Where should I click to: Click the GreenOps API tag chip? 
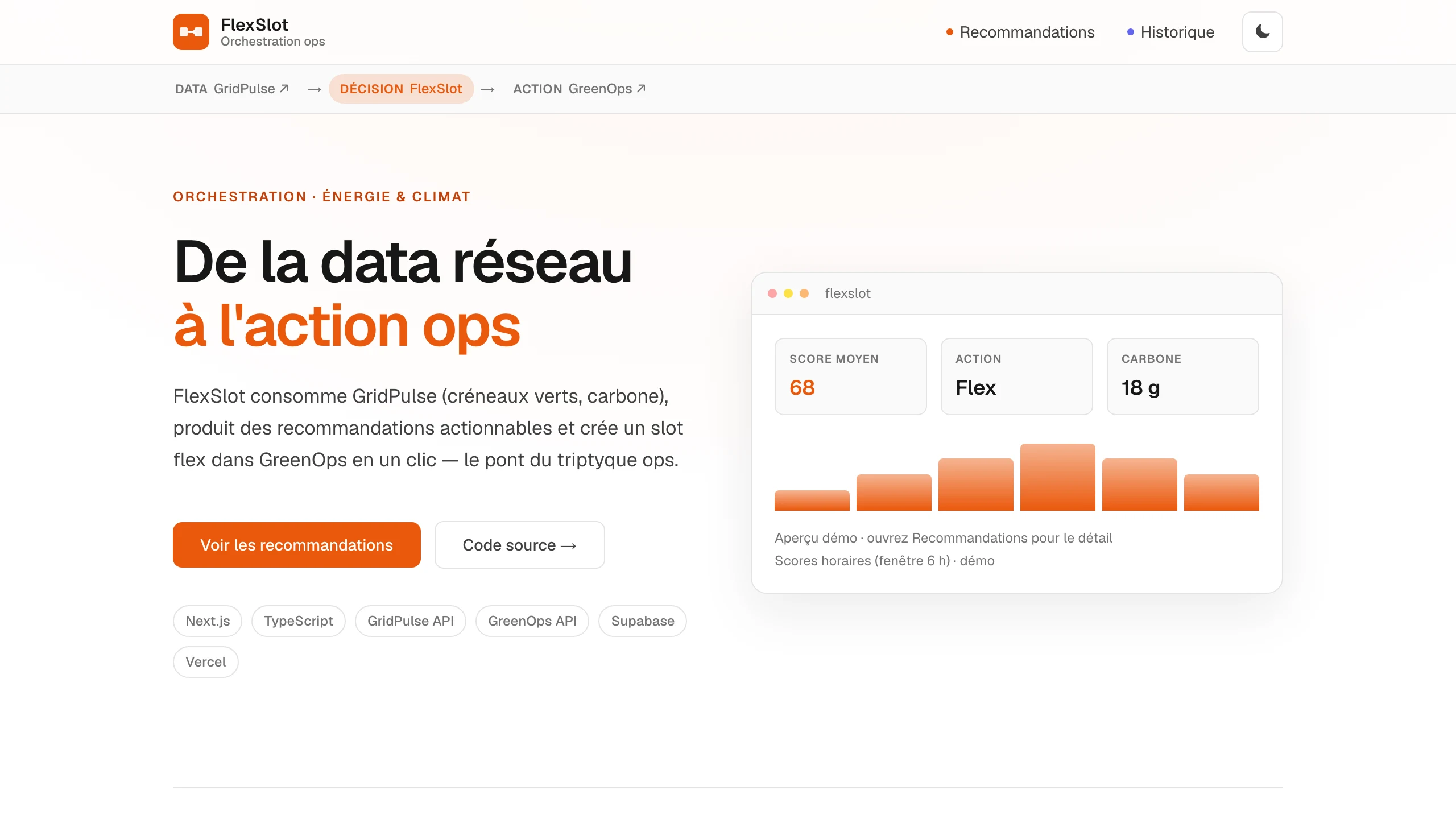tap(532, 621)
